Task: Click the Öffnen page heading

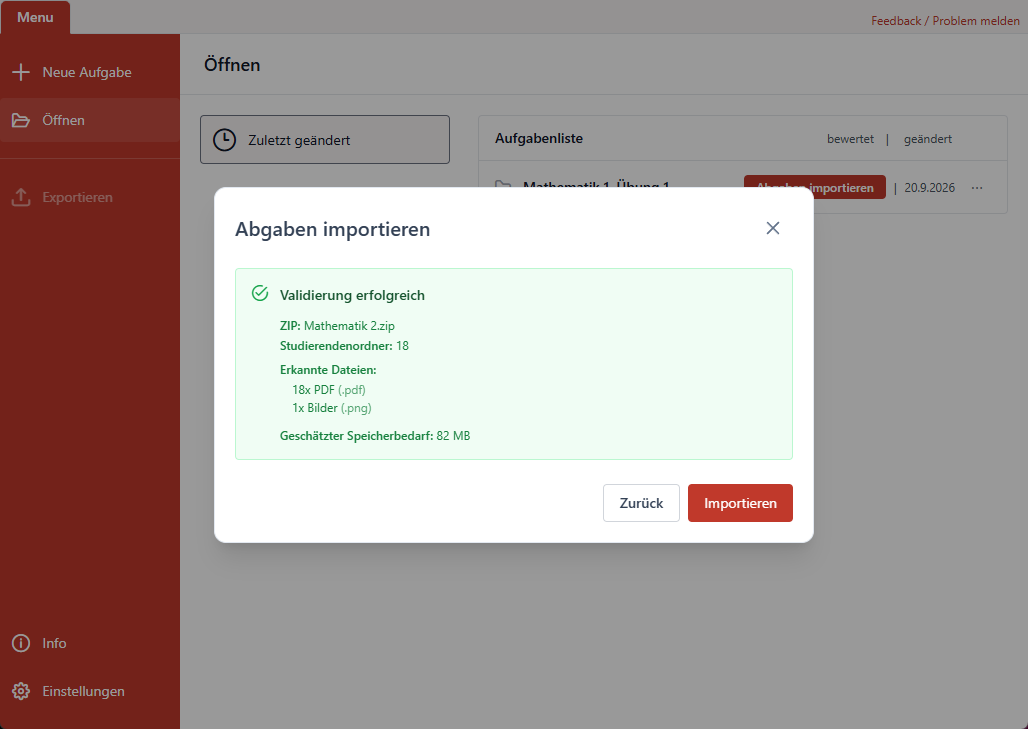Action: (x=232, y=65)
